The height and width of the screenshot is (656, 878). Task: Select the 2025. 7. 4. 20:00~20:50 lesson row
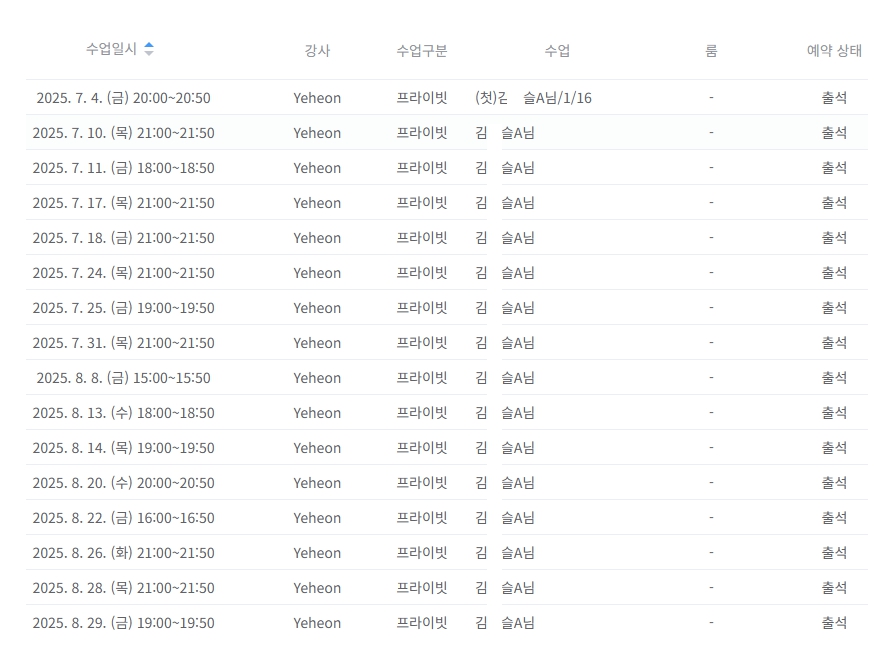[x=123, y=98]
